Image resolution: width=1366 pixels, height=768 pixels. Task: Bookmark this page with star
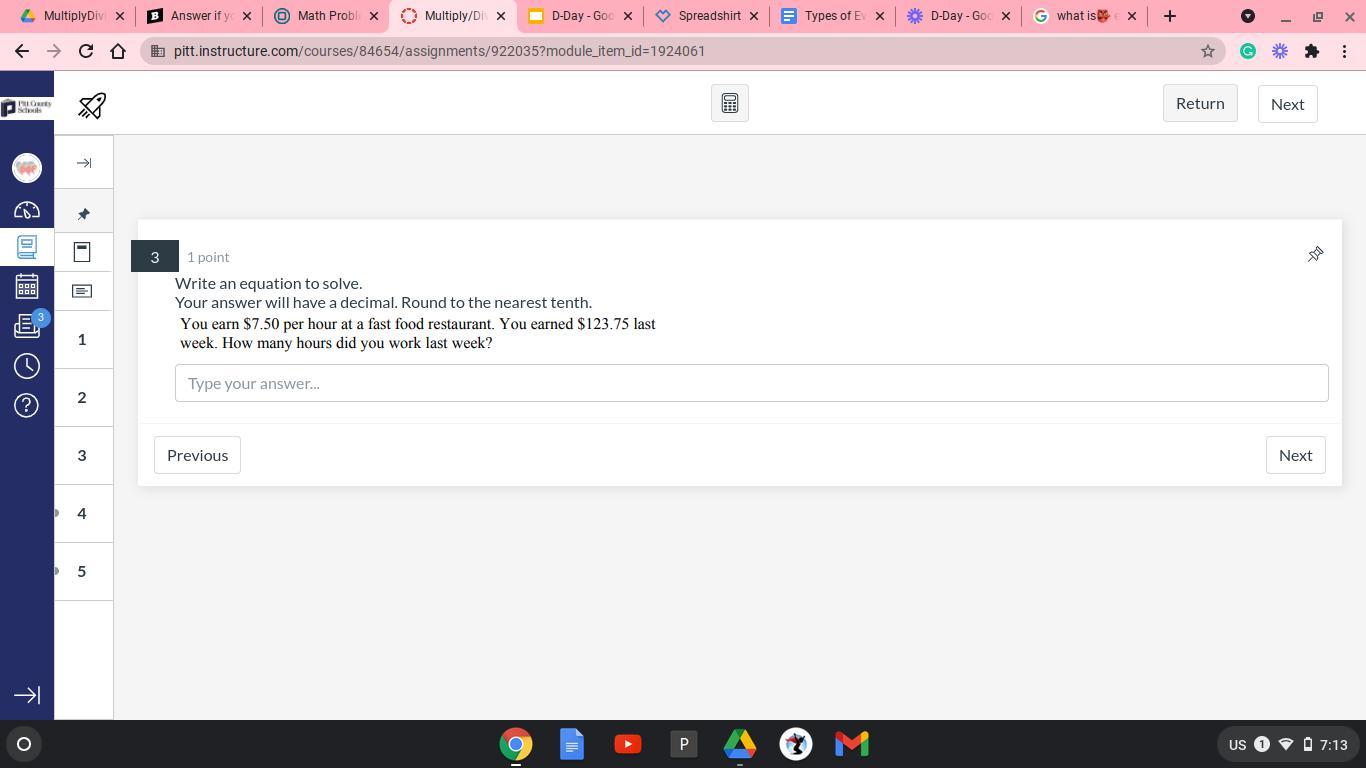pyautogui.click(x=1208, y=51)
